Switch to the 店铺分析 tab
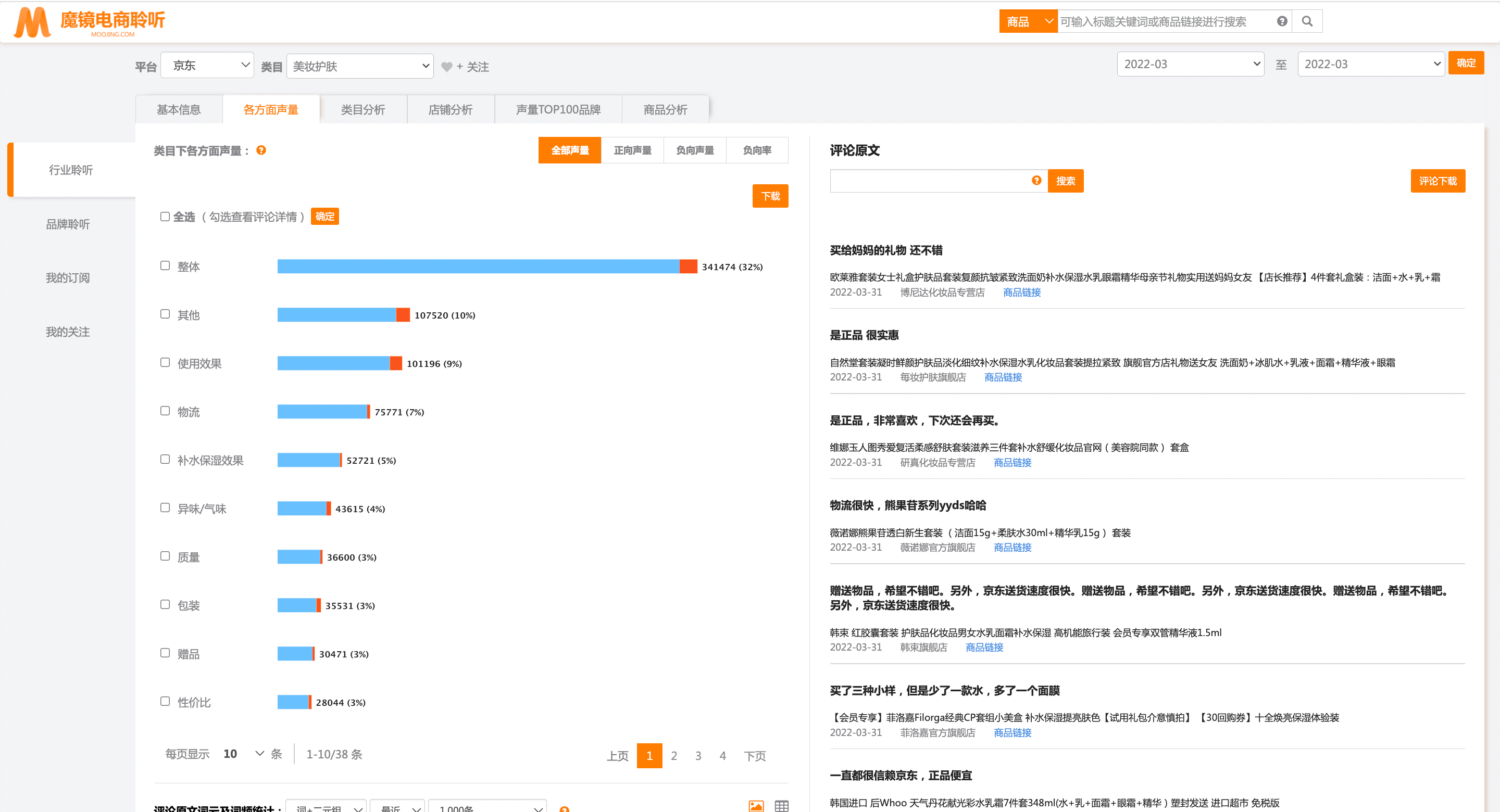Image resolution: width=1500 pixels, height=812 pixels. 450,109
